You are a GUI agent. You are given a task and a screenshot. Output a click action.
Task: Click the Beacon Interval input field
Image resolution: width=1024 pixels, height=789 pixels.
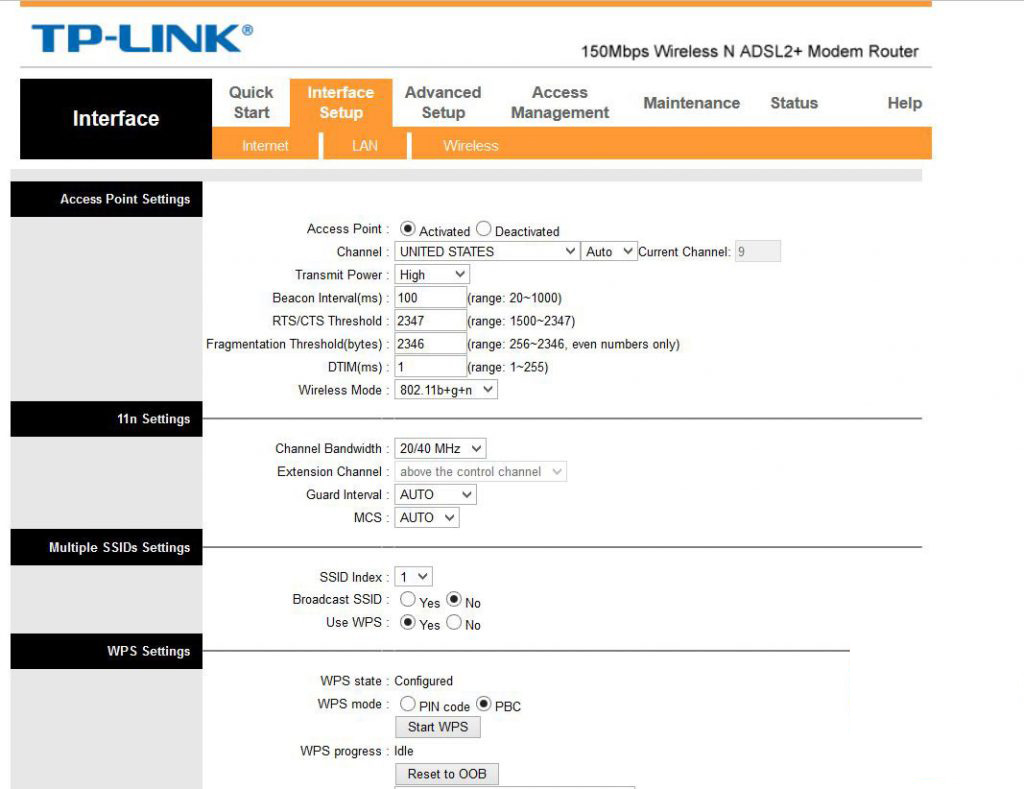pyautogui.click(x=430, y=298)
